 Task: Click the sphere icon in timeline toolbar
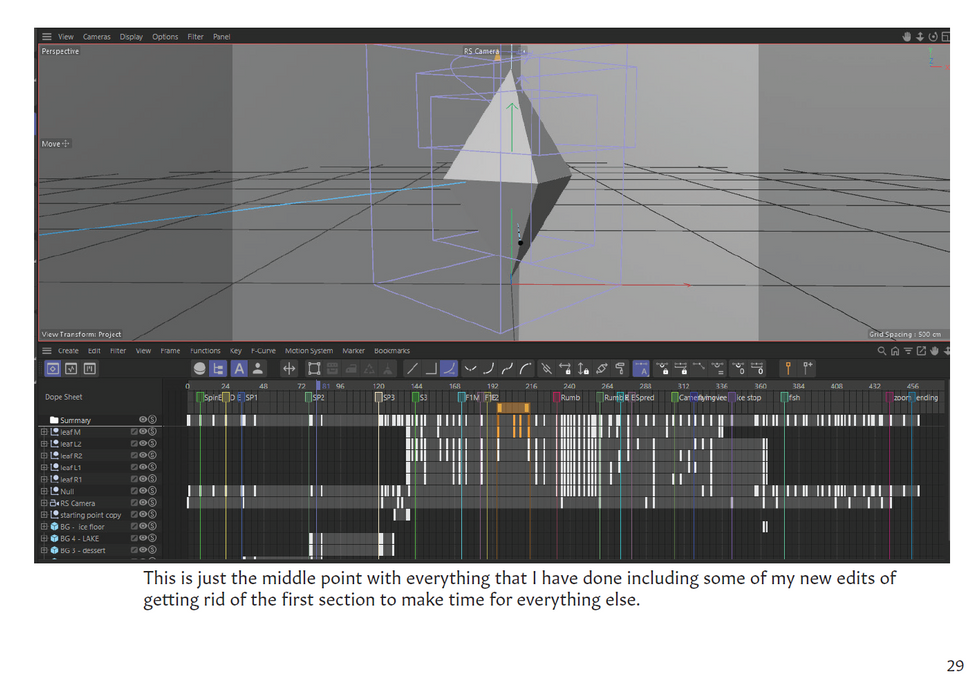[199, 369]
